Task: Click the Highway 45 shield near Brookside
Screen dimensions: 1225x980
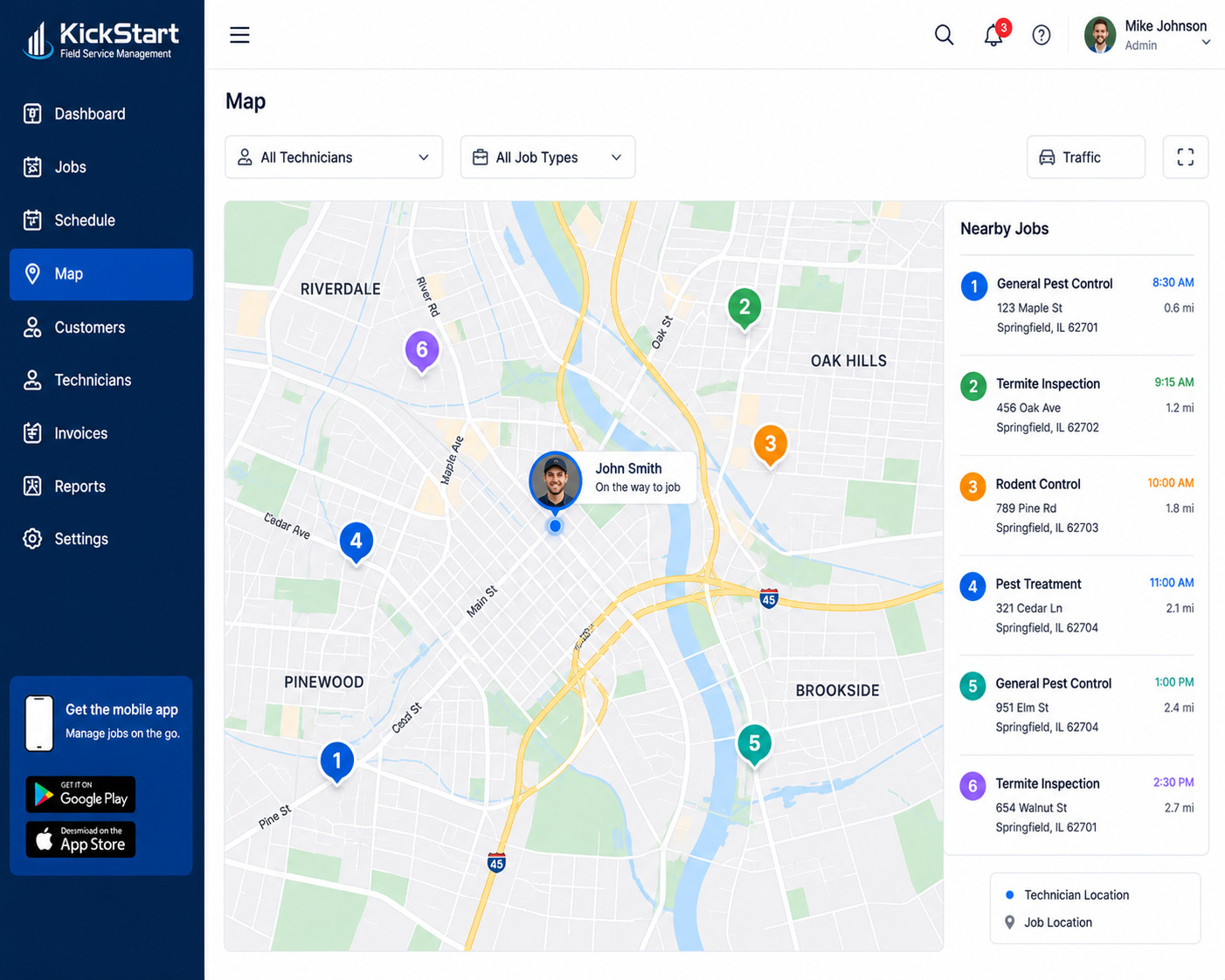Action: (x=768, y=598)
